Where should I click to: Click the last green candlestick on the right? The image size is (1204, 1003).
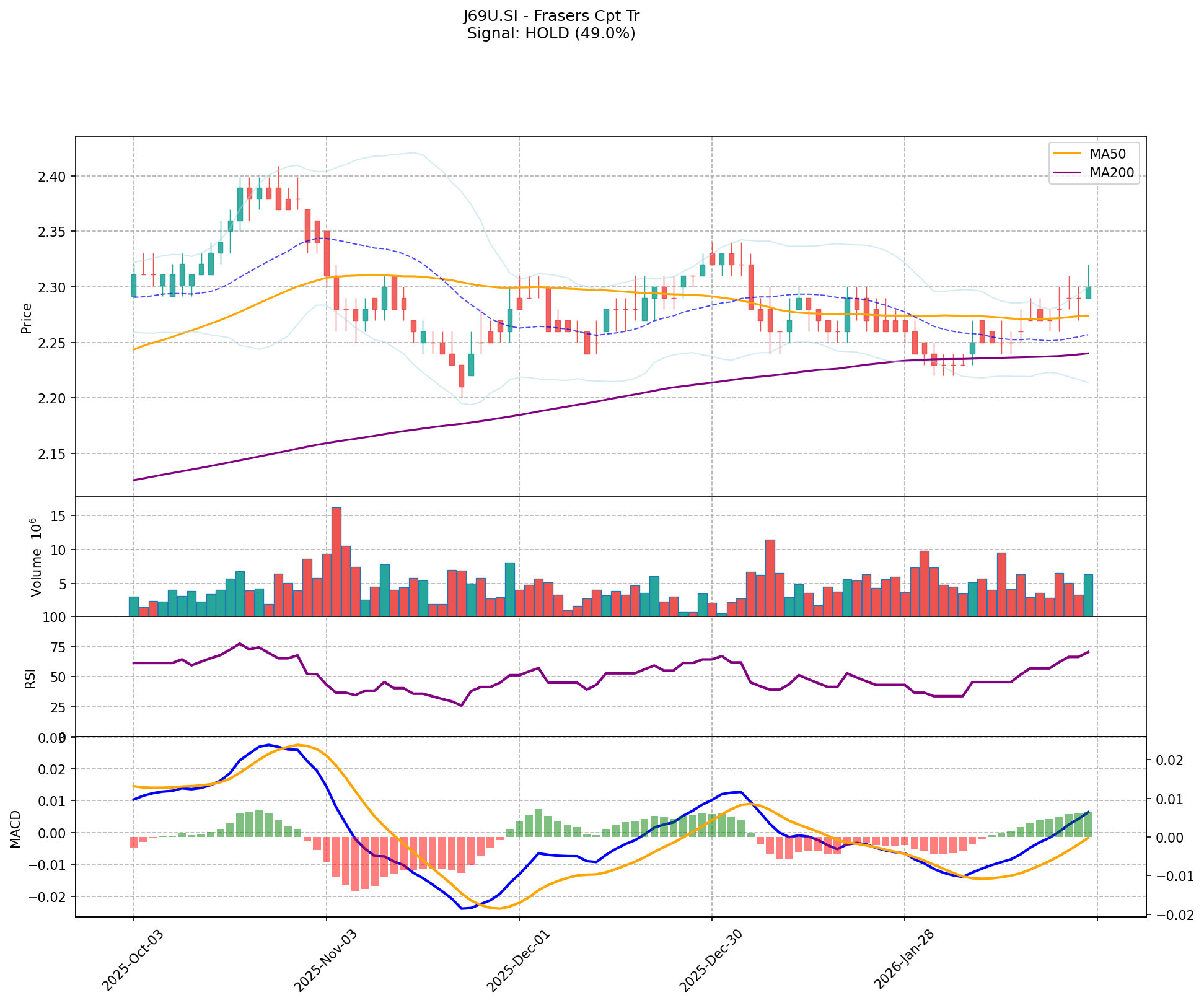pos(1088,292)
